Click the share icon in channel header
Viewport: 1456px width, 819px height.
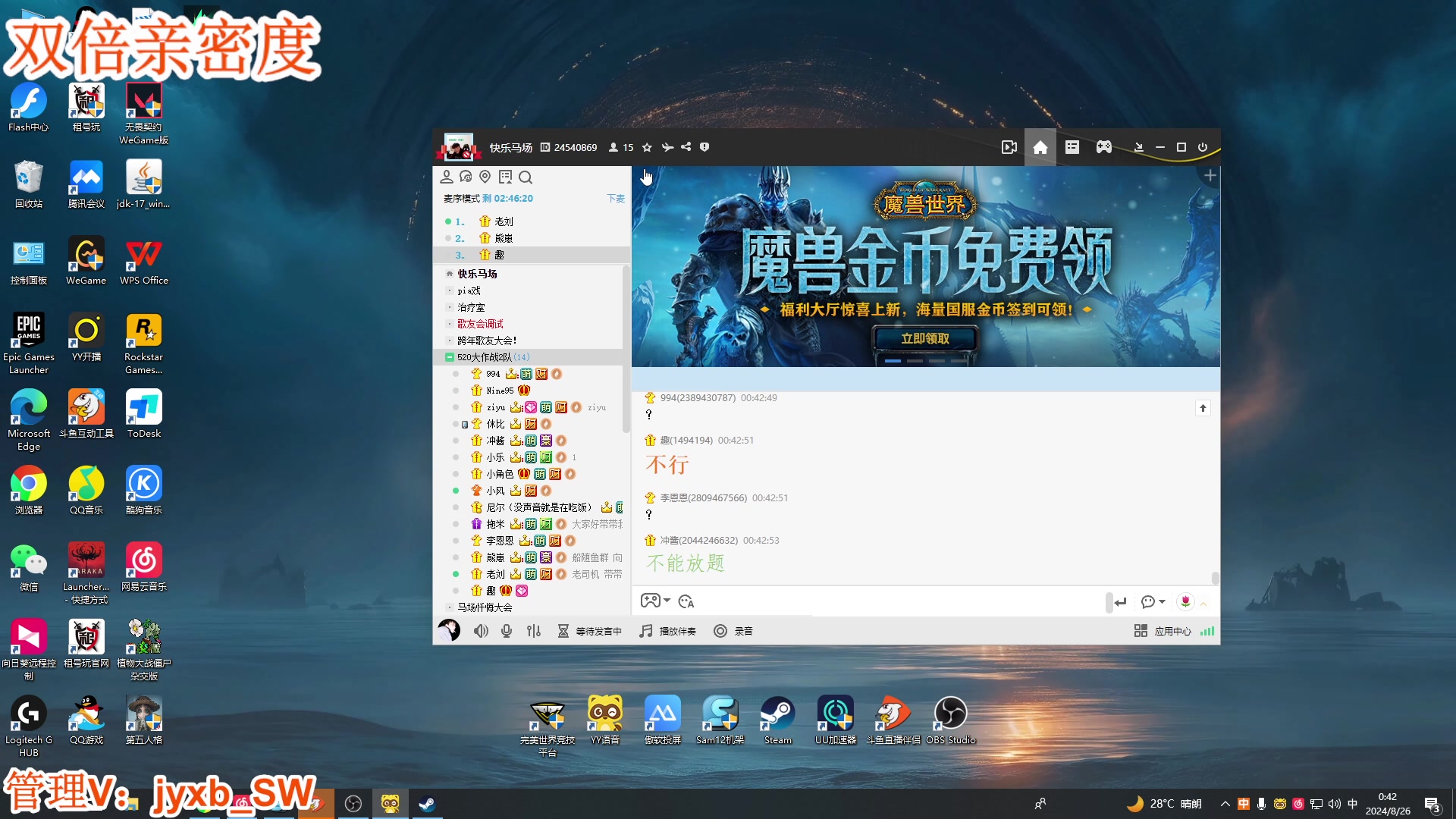(686, 147)
